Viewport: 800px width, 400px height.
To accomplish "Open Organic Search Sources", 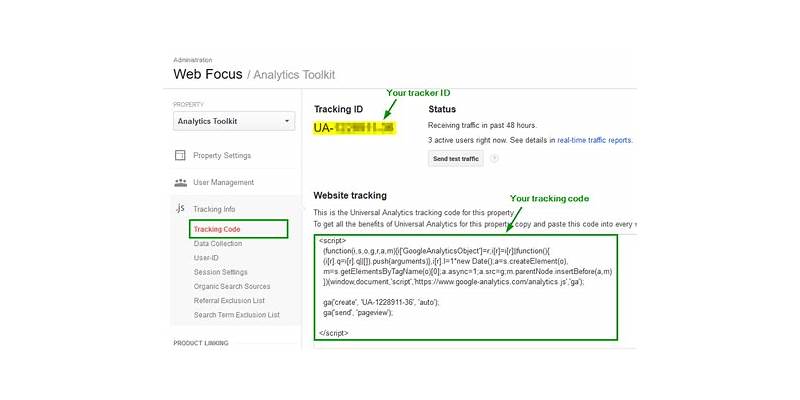I will (x=232, y=287).
